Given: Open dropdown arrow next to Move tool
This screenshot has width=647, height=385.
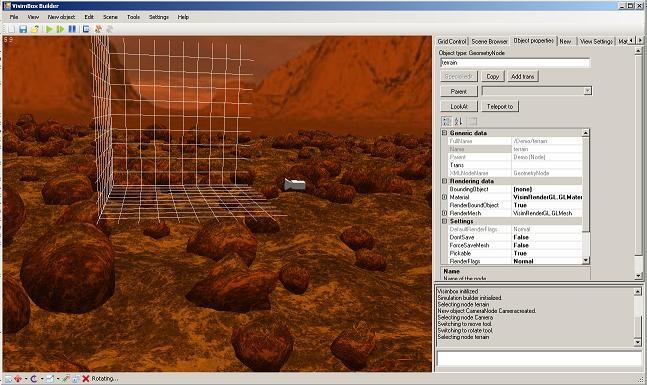Looking at the screenshot, I should click(26, 379).
